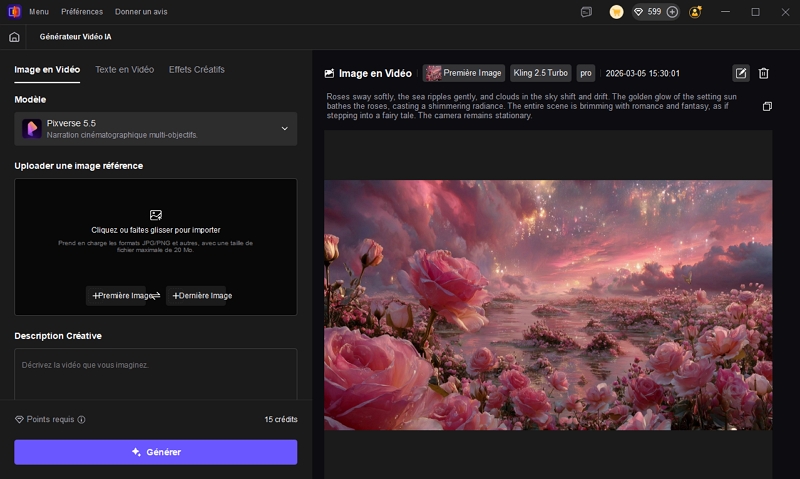The width and height of the screenshot is (800, 479).
Task: Open the shopping cart store icon
Action: pos(616,12)
